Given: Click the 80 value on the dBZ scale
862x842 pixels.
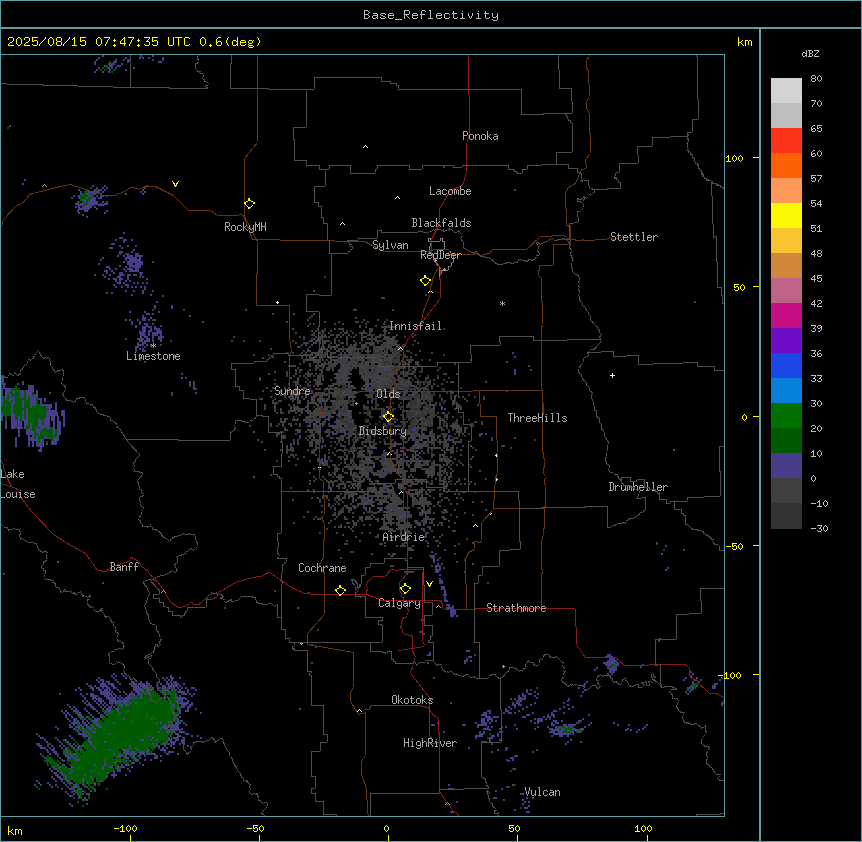Looking at the screenshot, I should click(x=816, y=79).
